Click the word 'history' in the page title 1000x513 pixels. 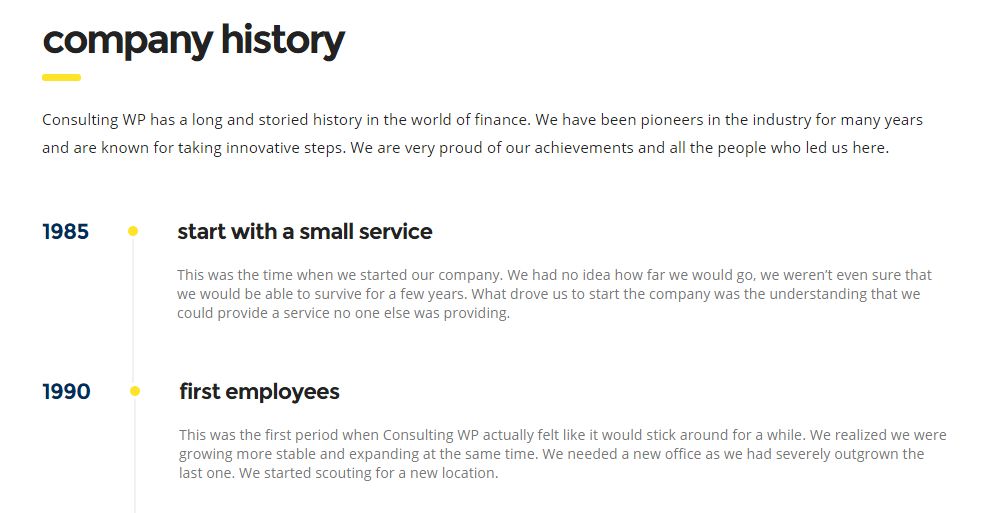point(283,41)
